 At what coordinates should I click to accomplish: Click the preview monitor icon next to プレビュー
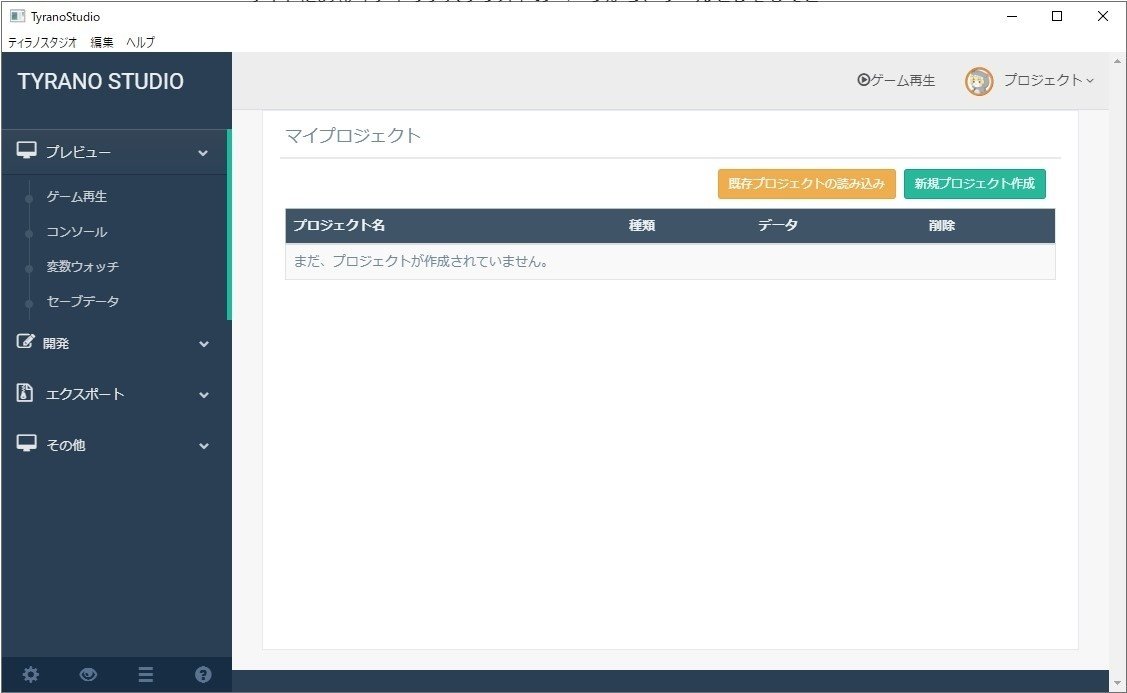click(27, 150)
